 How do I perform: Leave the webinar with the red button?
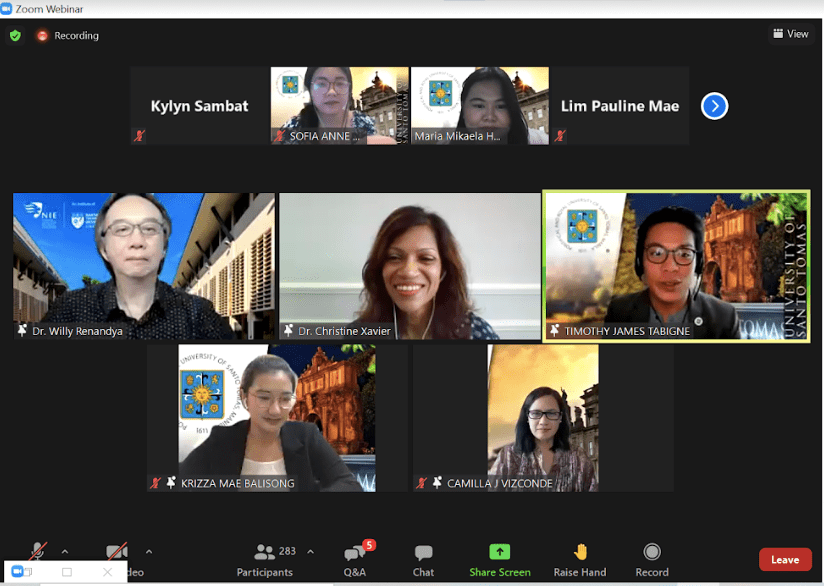coord(785,560)
